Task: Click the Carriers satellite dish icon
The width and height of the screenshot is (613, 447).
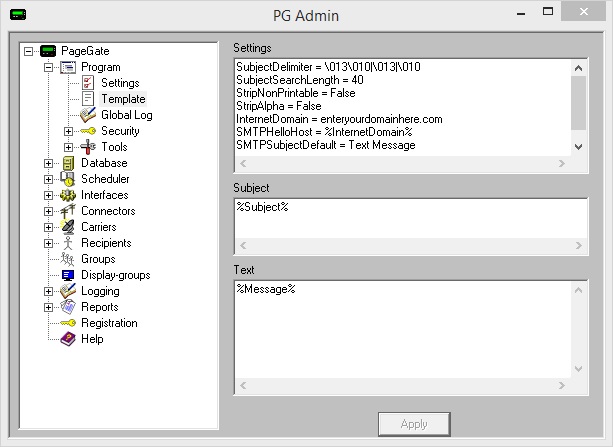Action: pos(68,227)
